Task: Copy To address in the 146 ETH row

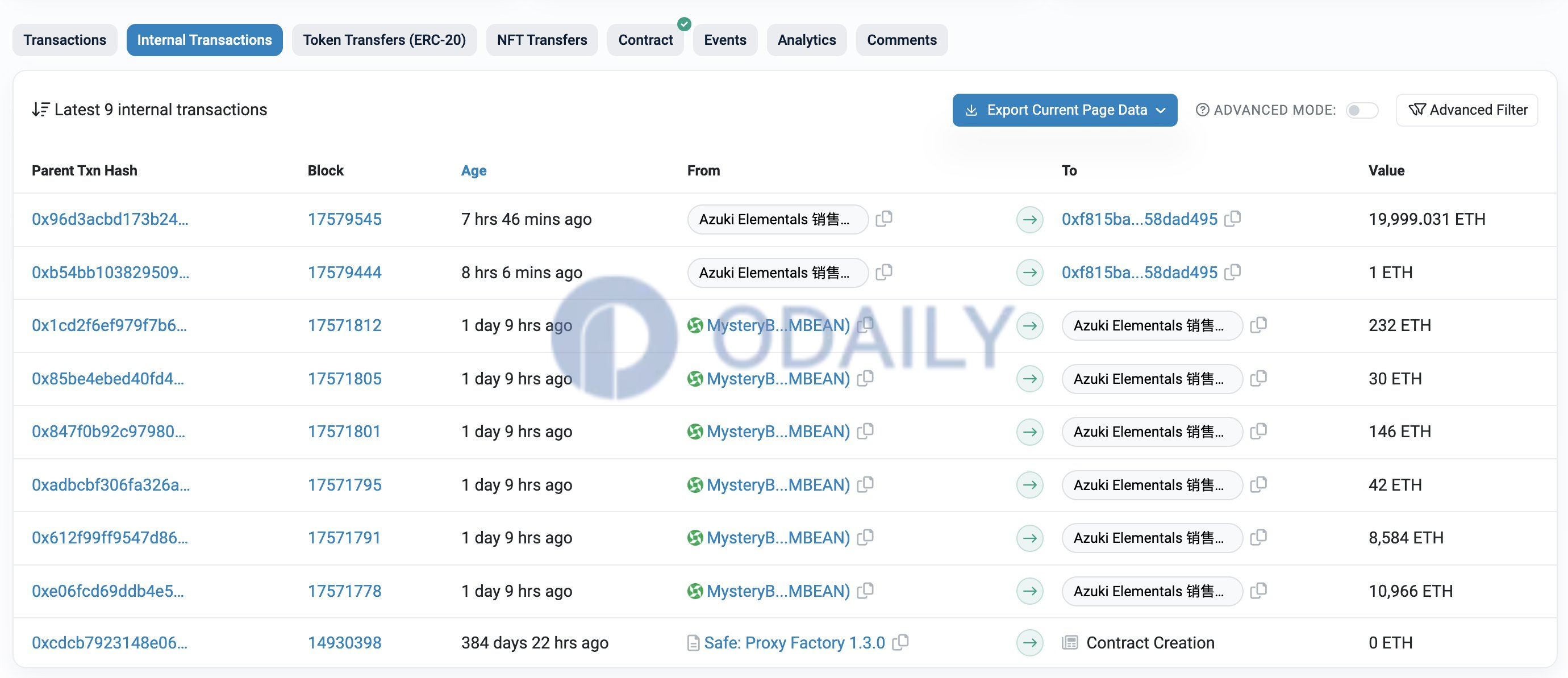Action: pos(1258,431)
